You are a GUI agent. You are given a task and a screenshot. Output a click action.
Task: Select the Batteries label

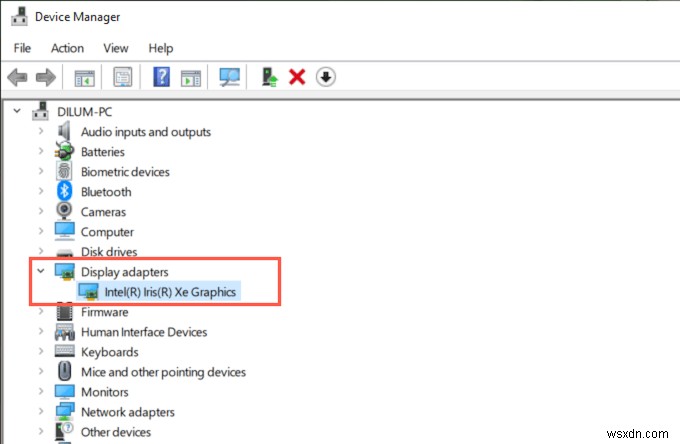[x=103, y=152]
